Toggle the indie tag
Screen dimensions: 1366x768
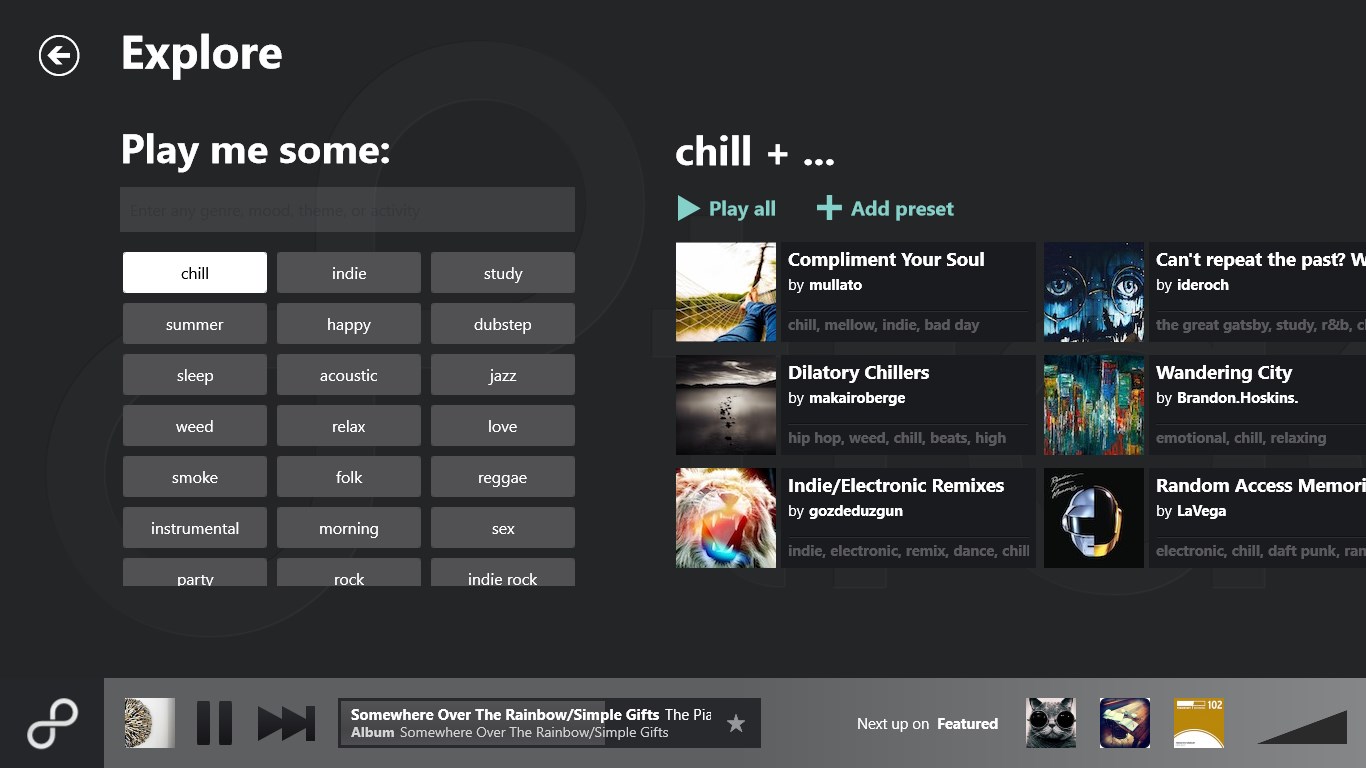coord(349,273)
